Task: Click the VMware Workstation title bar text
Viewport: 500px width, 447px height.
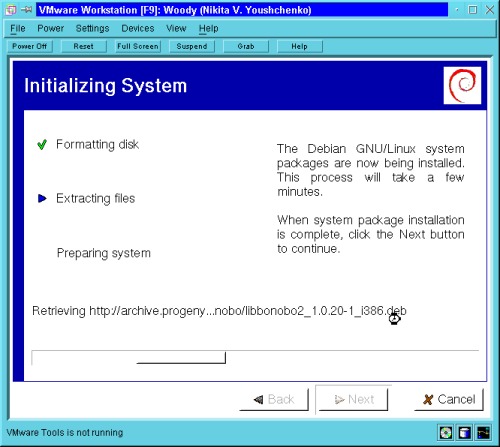Action: point(175,10)
